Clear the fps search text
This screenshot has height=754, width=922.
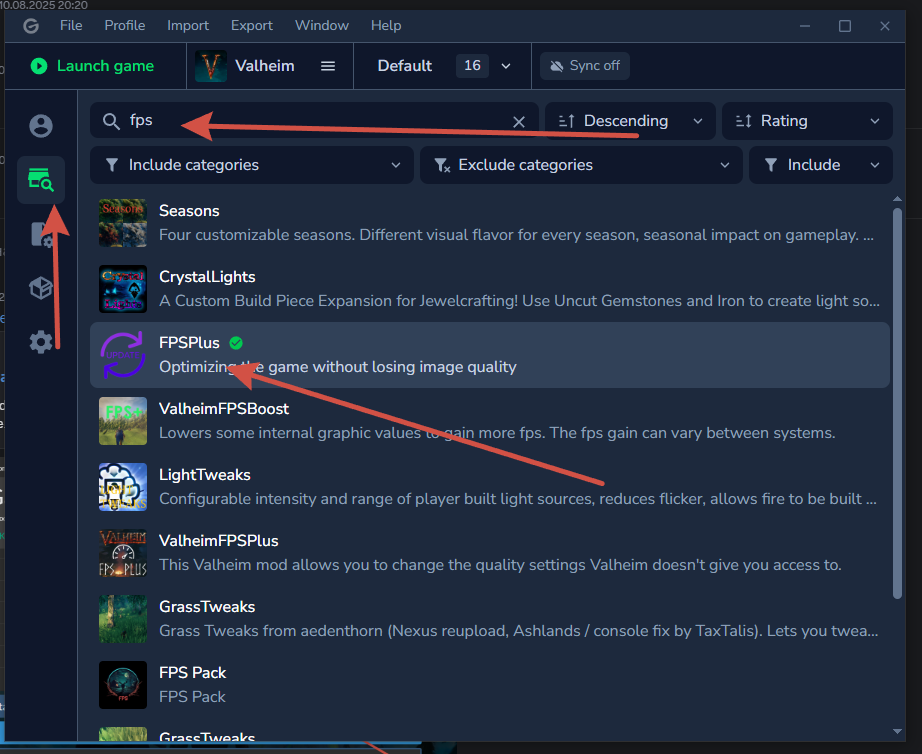[519, 122]
